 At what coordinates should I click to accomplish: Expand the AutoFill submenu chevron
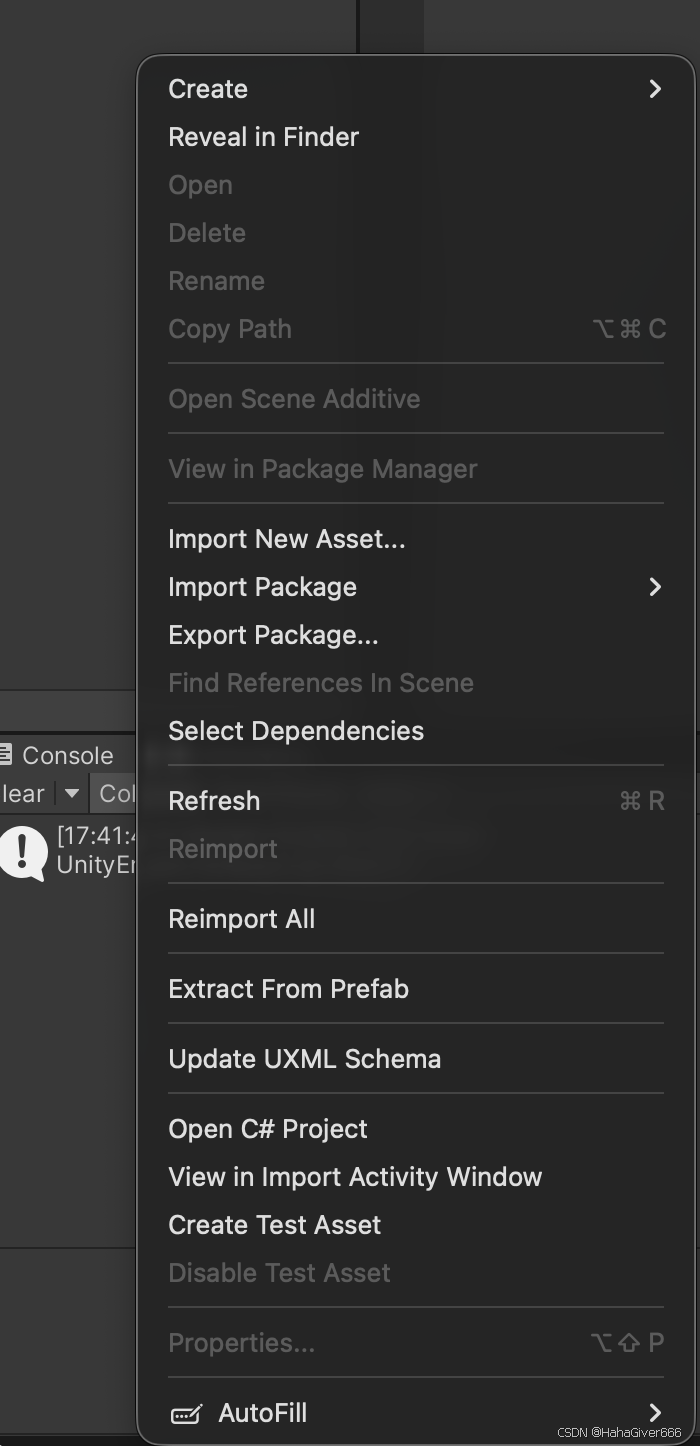point(655,1413)
